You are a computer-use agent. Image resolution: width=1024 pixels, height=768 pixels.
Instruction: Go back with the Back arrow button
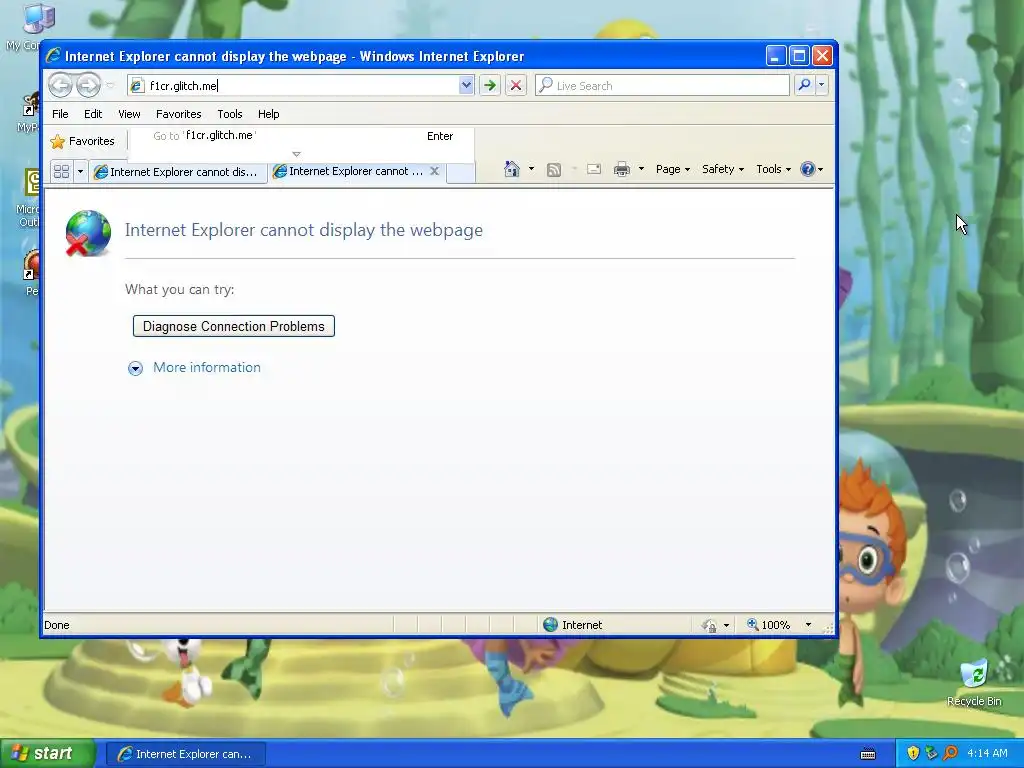[x=60, y=85]
